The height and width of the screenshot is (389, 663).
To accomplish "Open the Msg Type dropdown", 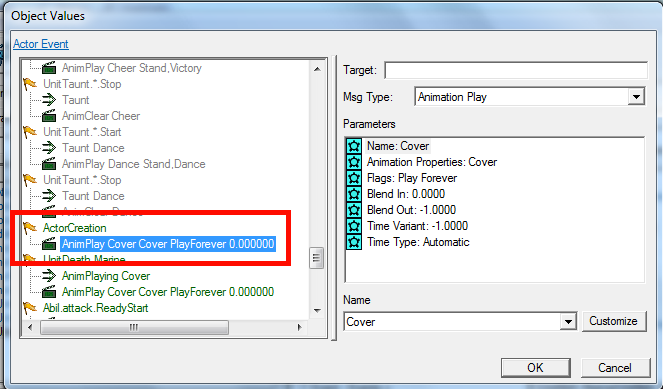I will [x=636, y=97].
